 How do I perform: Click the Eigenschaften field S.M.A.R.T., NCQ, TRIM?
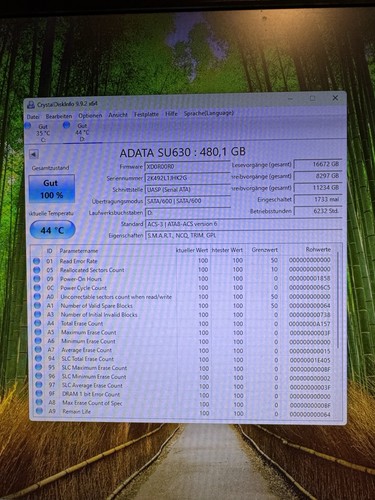[244, 235]
